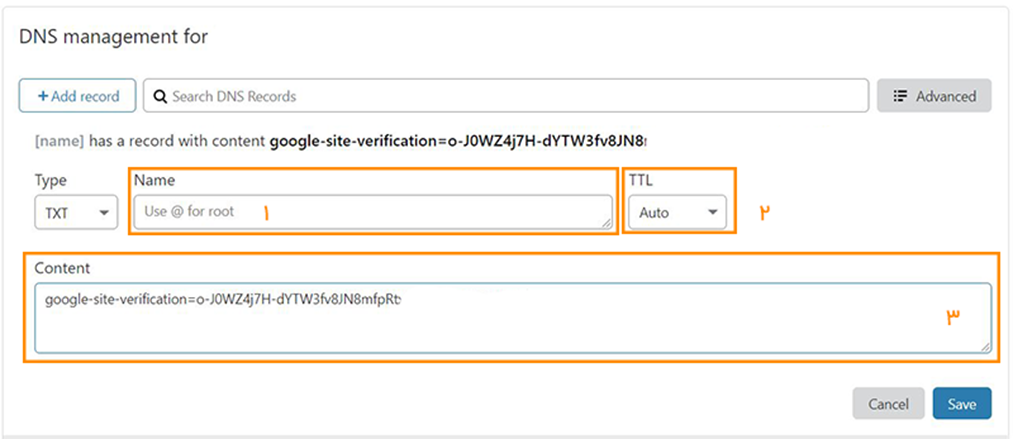Click inside the Content text area
Screen dimensions: 1013x439
512,318
